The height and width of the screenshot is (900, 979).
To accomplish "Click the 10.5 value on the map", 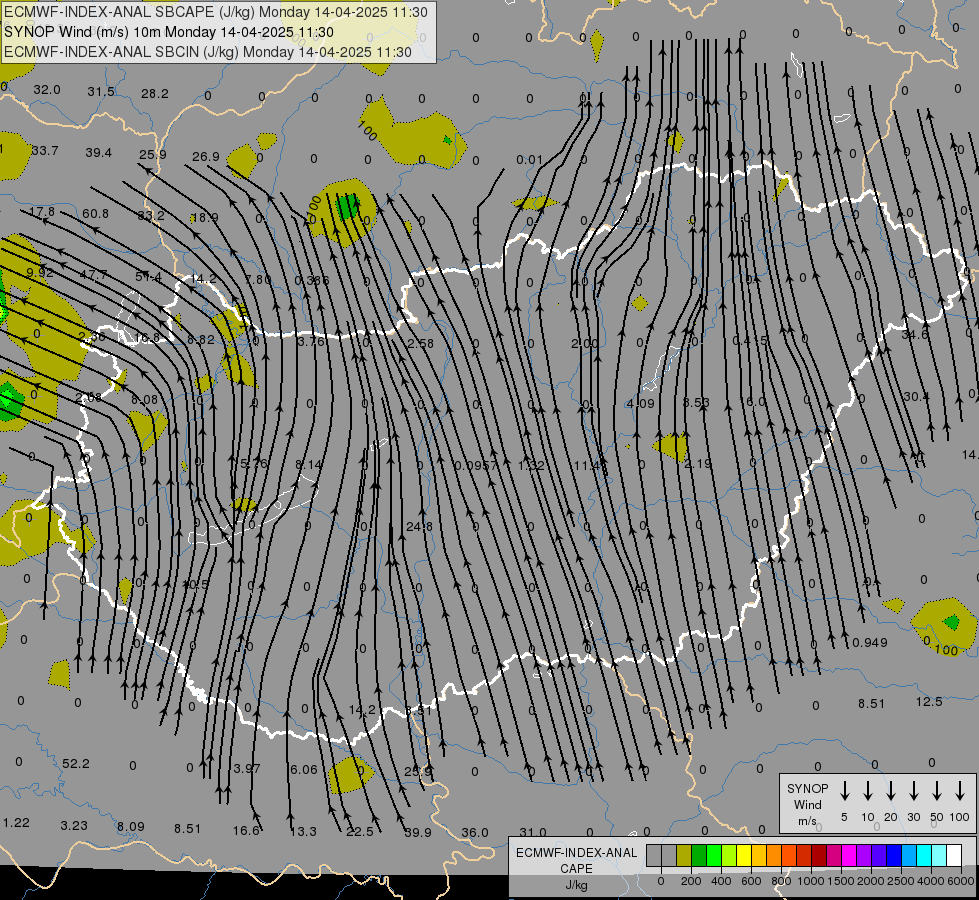I will (195, 585).
